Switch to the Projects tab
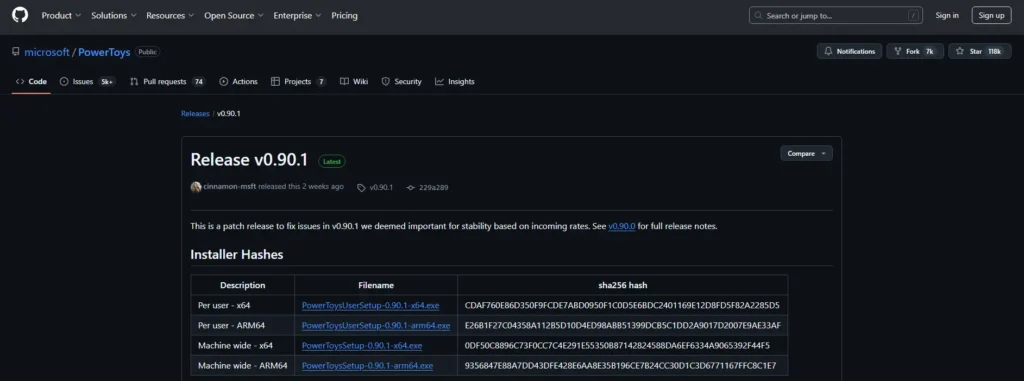This screenshot has width=1024, height=381. coord(298,82)
